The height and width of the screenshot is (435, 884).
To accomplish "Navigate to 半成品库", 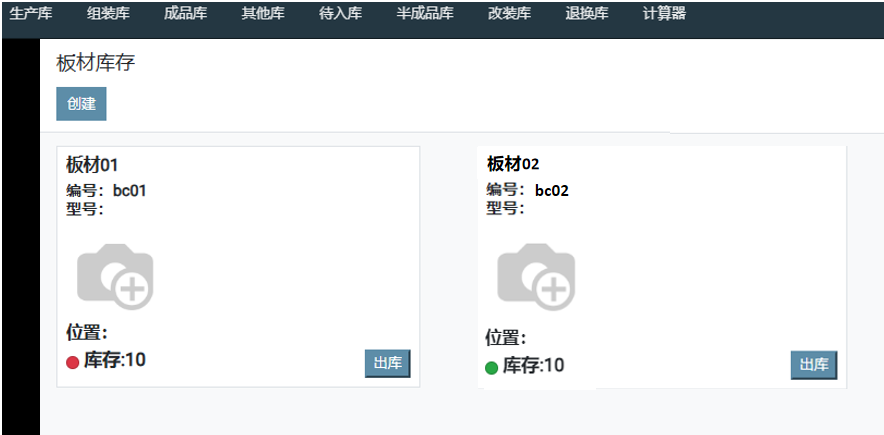I will pos(425,14).
